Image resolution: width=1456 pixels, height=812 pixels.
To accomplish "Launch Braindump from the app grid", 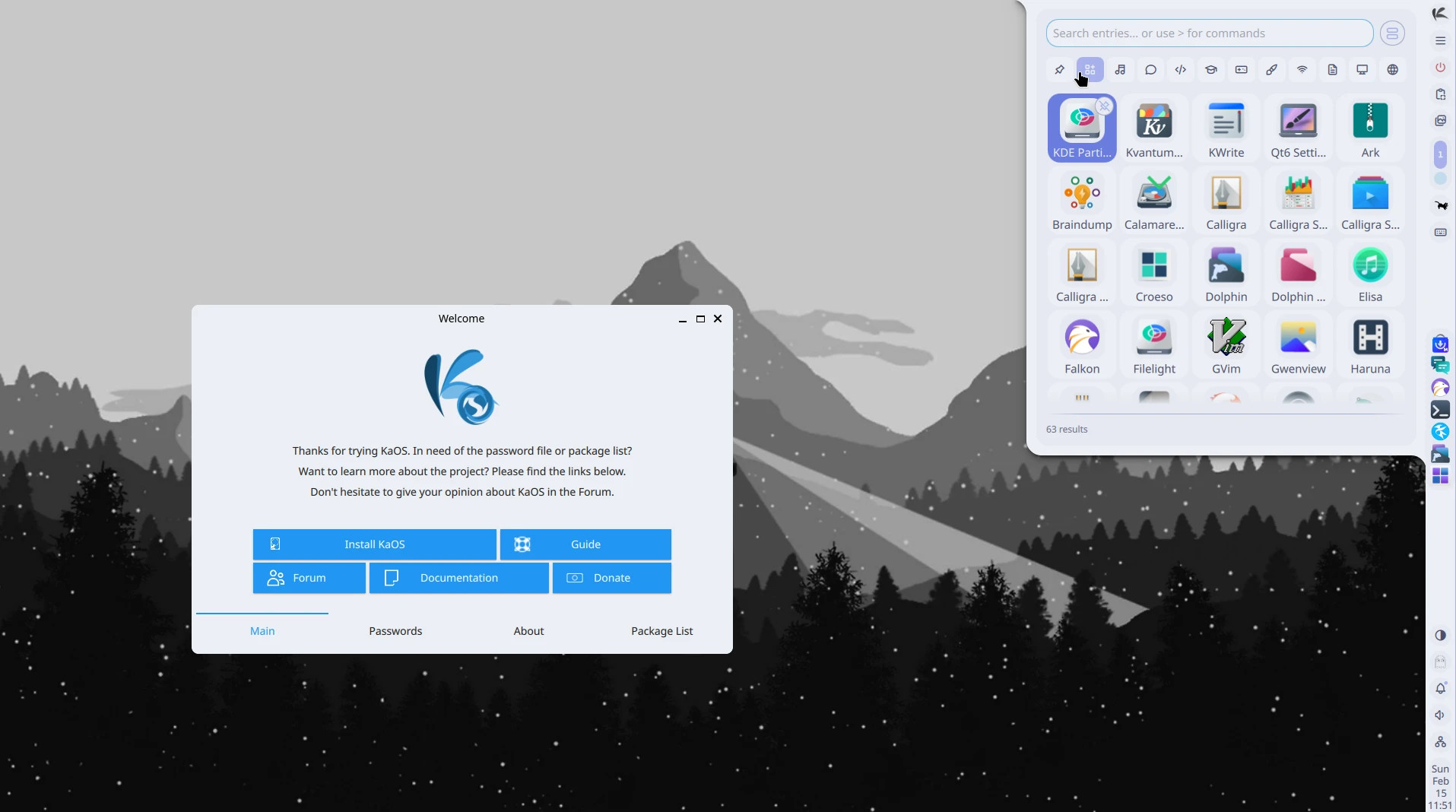I will click(x=1081, y=201).
